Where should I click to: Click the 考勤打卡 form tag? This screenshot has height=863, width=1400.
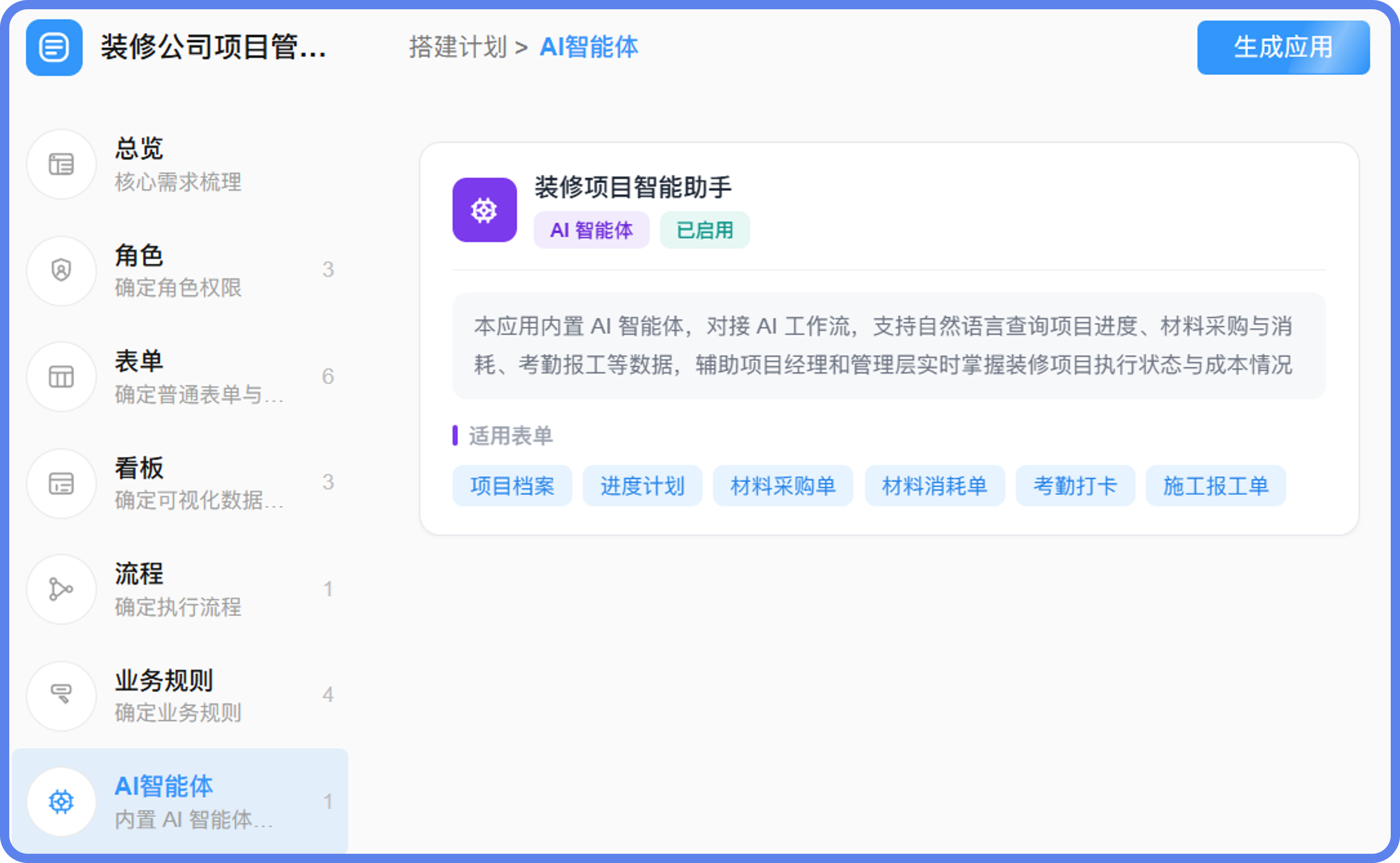[x=1075, y=486]
